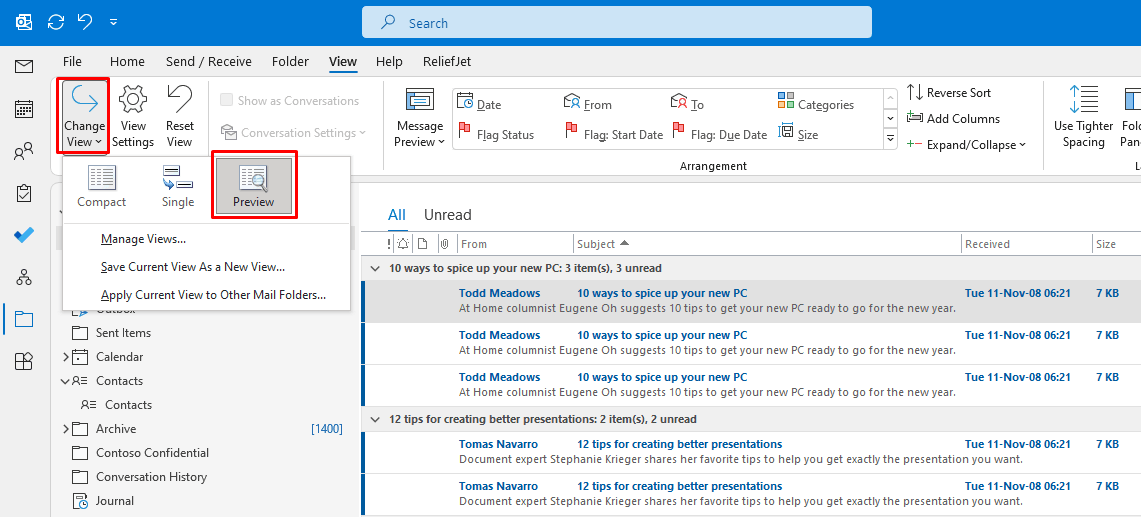The width and height of the screenshot is (1141, 517).
Task: Move up one row in the Arrangement gallery
Action: pyautogui.click(x=890, y=98)
